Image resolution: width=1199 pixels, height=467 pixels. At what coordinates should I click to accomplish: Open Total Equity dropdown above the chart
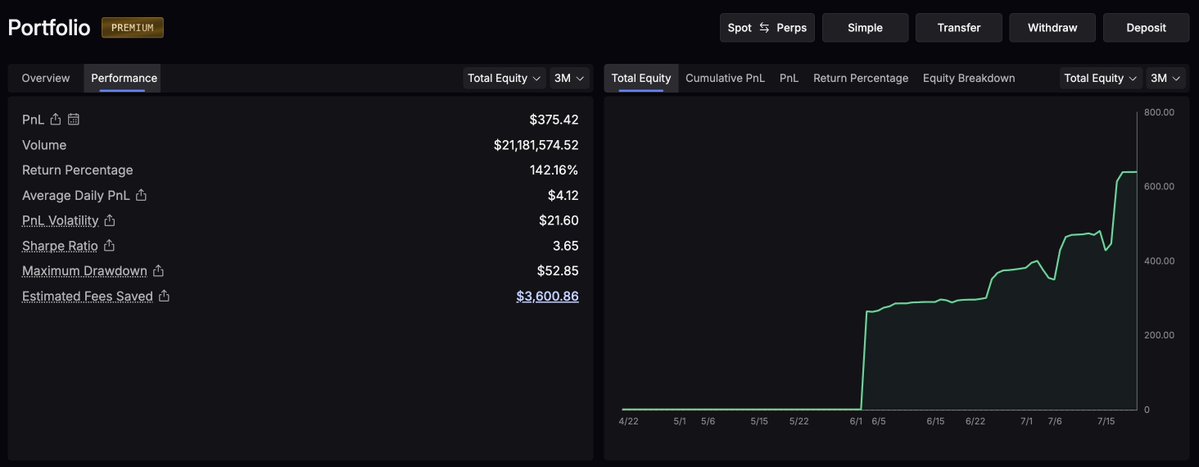tap(1101, 78)
